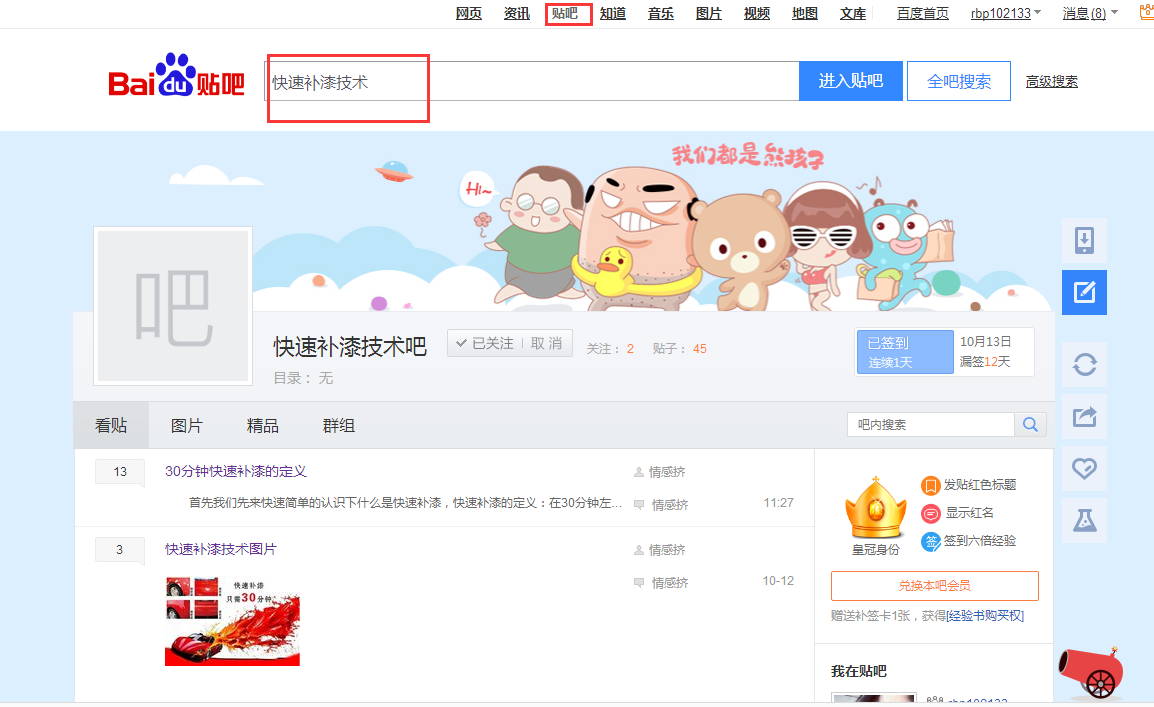
Task: Click the refresh icon in right sidebar
Action: (1084, 365)
